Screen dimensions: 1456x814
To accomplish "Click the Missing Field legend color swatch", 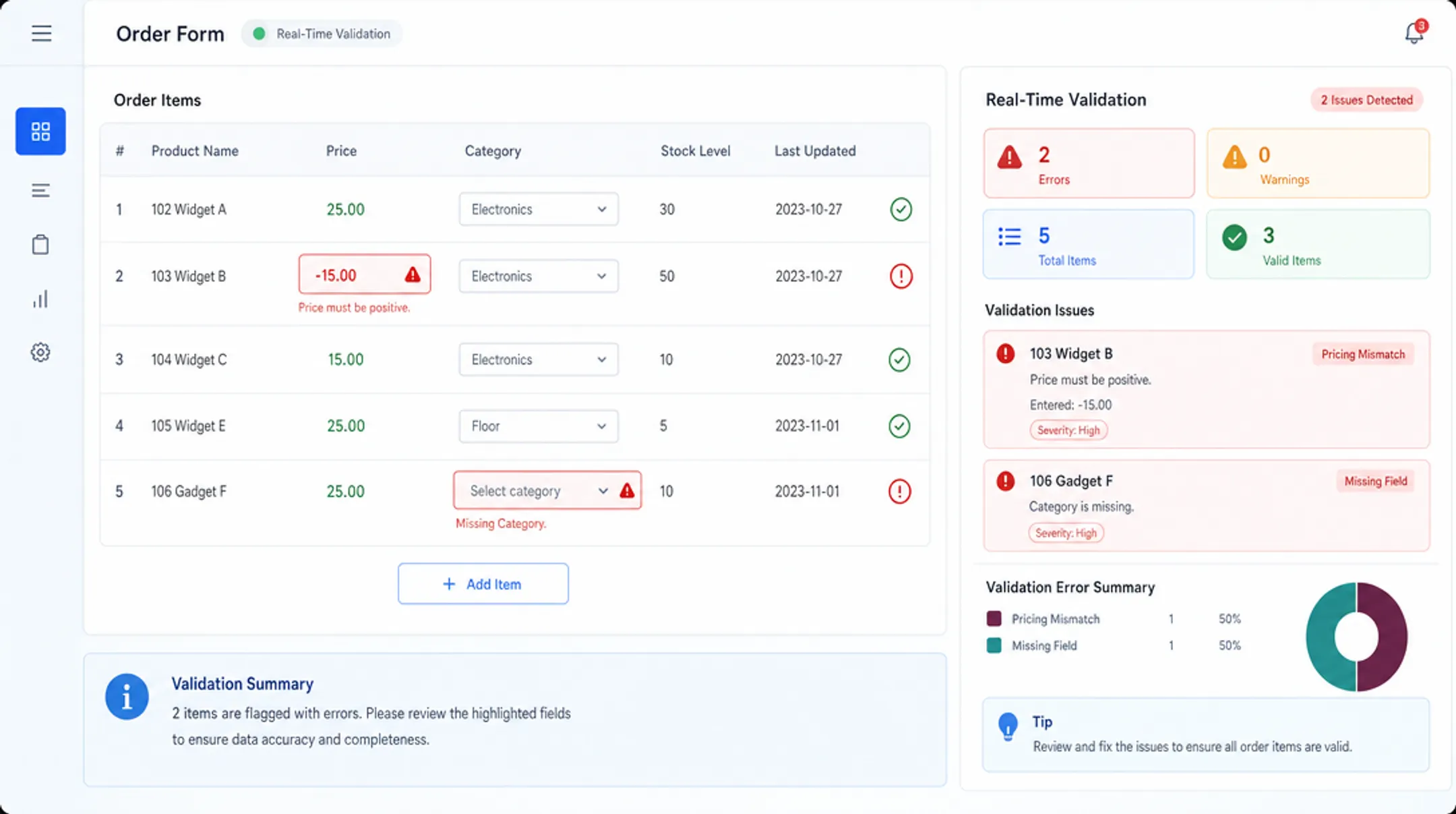I will (x=994, y=645).
